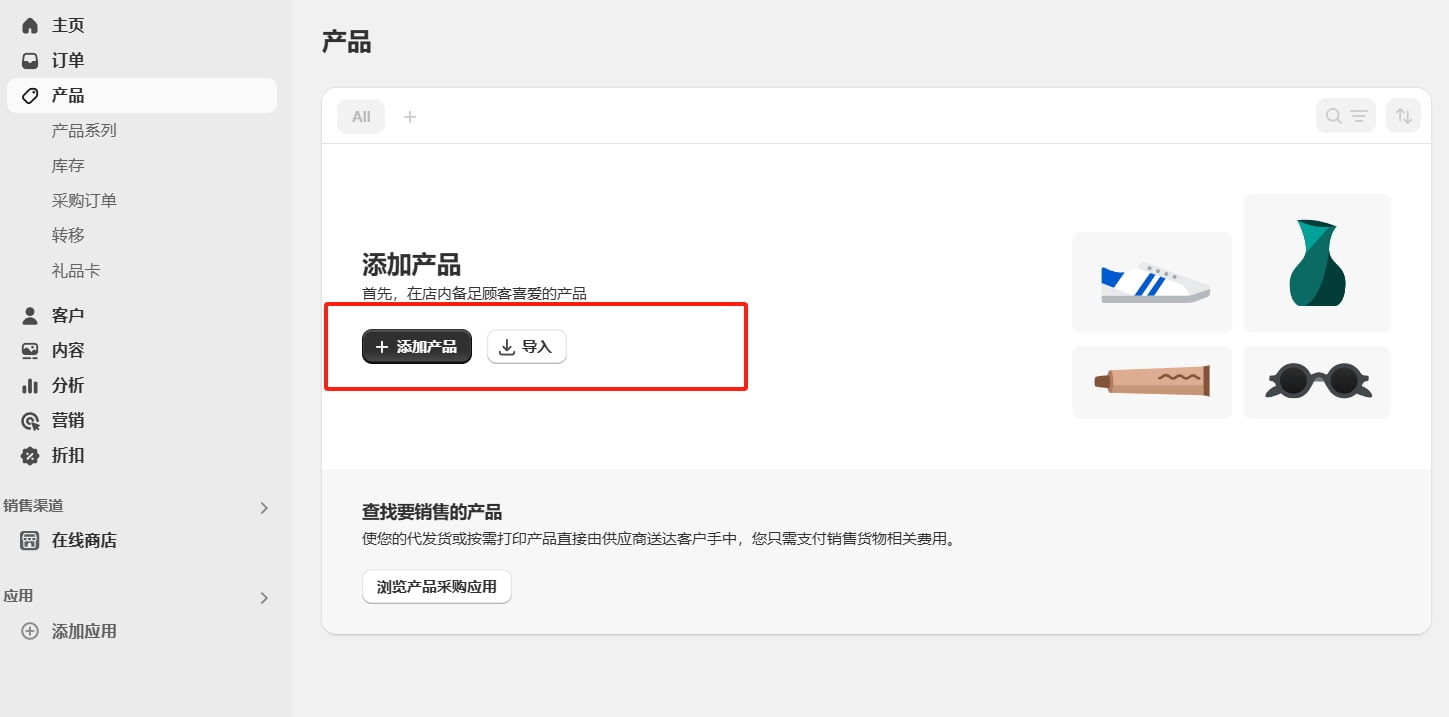Viewport: 1449px width, 717px height.
Task: Open the 主页 home icon
Action: pos(29,24)
